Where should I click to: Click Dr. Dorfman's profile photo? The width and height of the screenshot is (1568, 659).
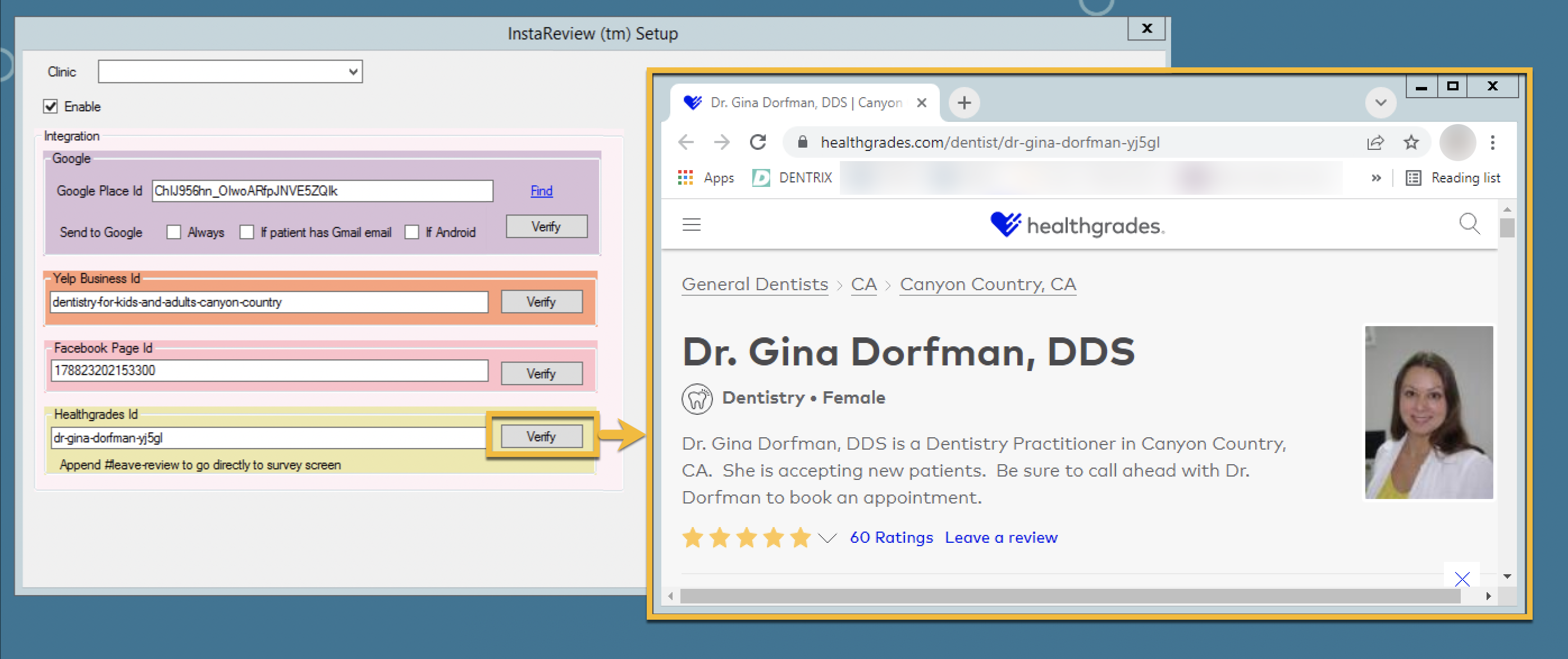(x=1429, y=413)
